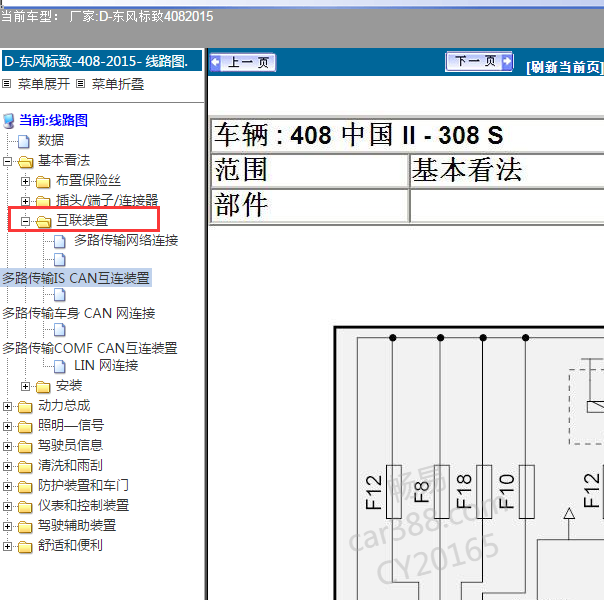
Task: Click the 驾驶员信息 folder icon
Action: [x=25, y=446]
